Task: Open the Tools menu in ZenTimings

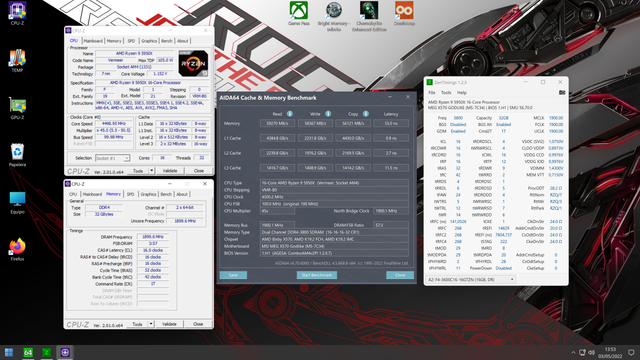Action: coord(446,93)
